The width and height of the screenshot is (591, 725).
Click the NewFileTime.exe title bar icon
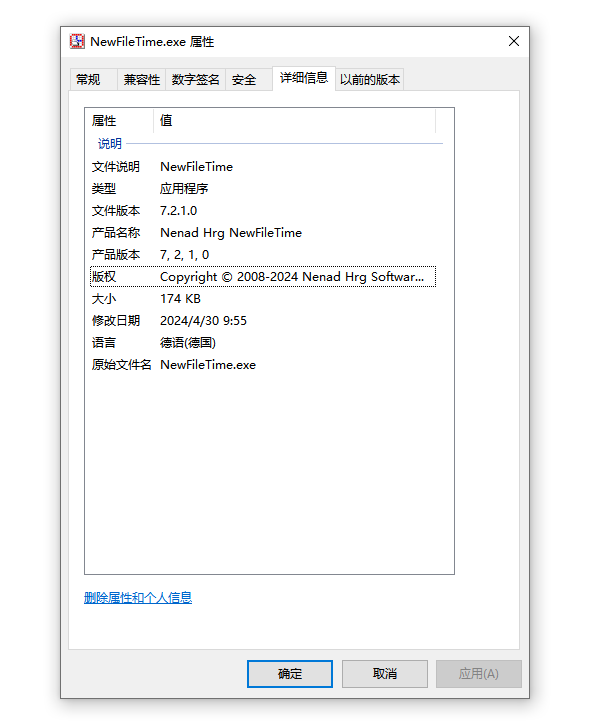coord(77,42)
